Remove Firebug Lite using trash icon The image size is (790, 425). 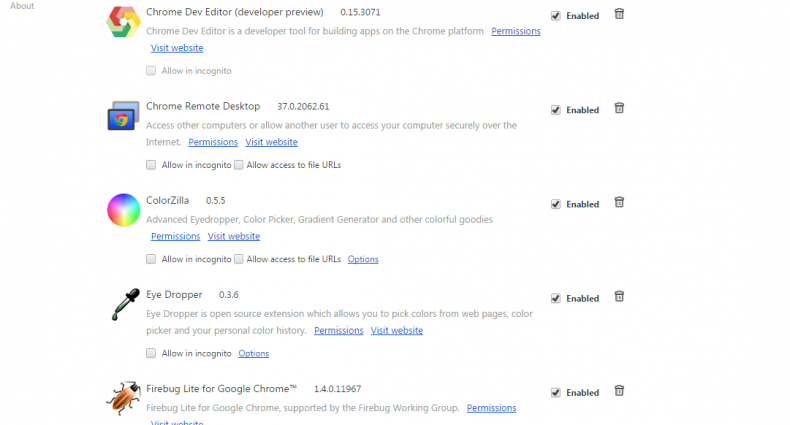pyautogui.click(x=619, y=391)
